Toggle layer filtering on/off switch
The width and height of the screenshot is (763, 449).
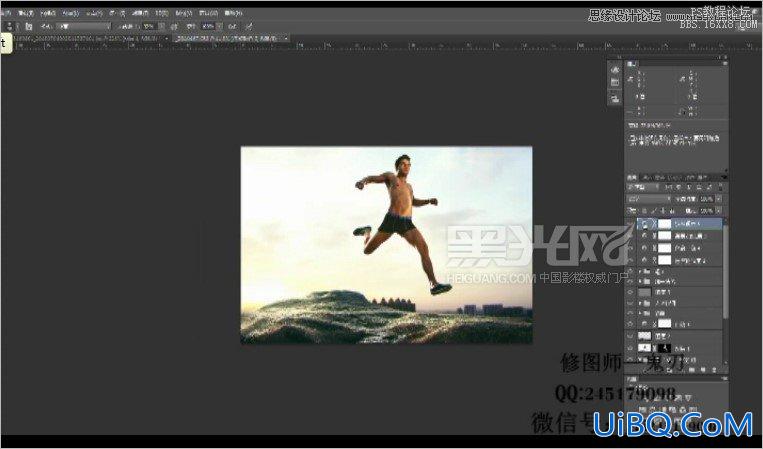[720, 187]
